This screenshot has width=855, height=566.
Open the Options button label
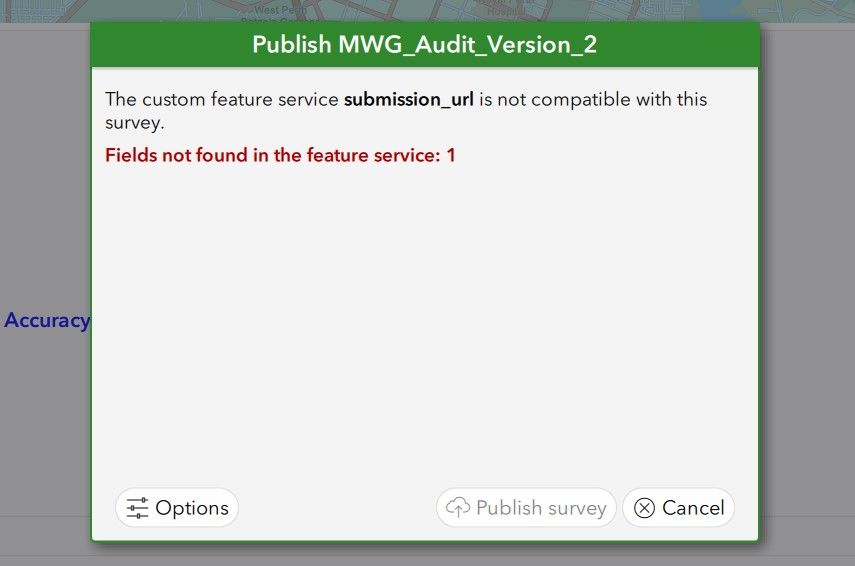[192, 508]
